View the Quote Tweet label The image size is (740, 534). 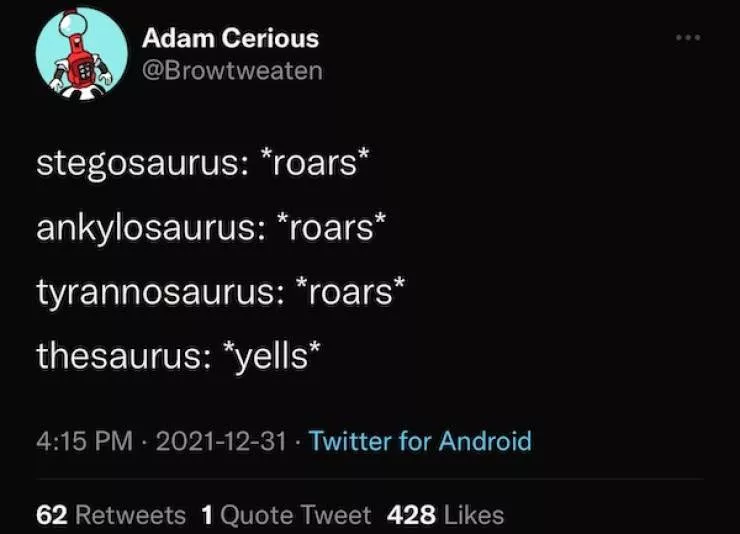click(295, 515)
